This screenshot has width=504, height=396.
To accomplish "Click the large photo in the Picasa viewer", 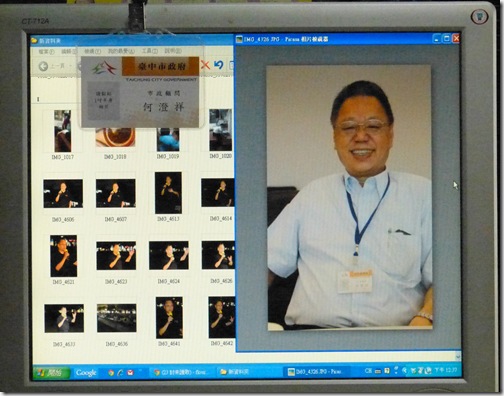I will (x=349, y=198).
